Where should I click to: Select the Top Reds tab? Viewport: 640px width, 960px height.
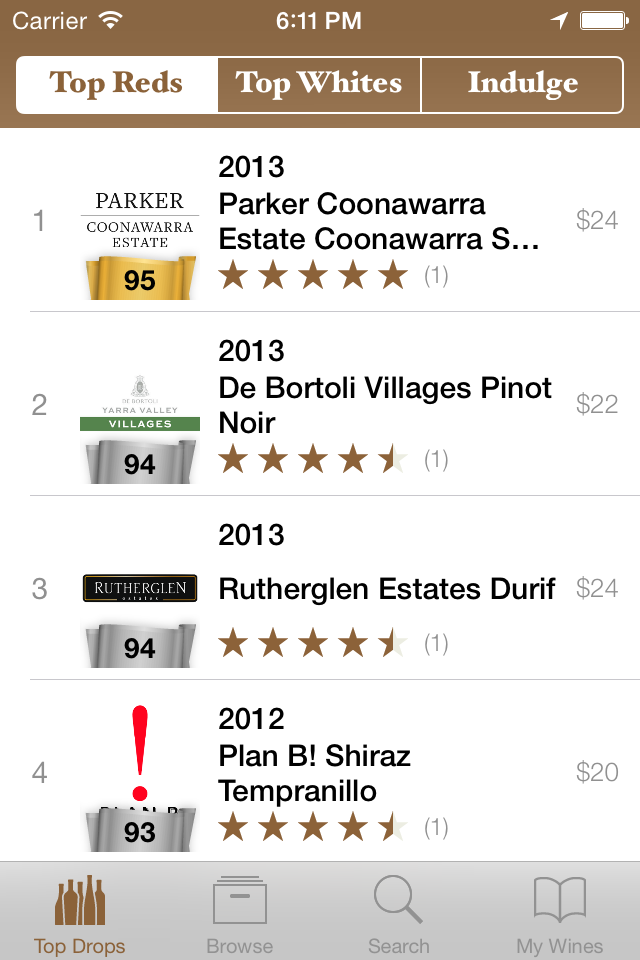[x=115, y=85]
